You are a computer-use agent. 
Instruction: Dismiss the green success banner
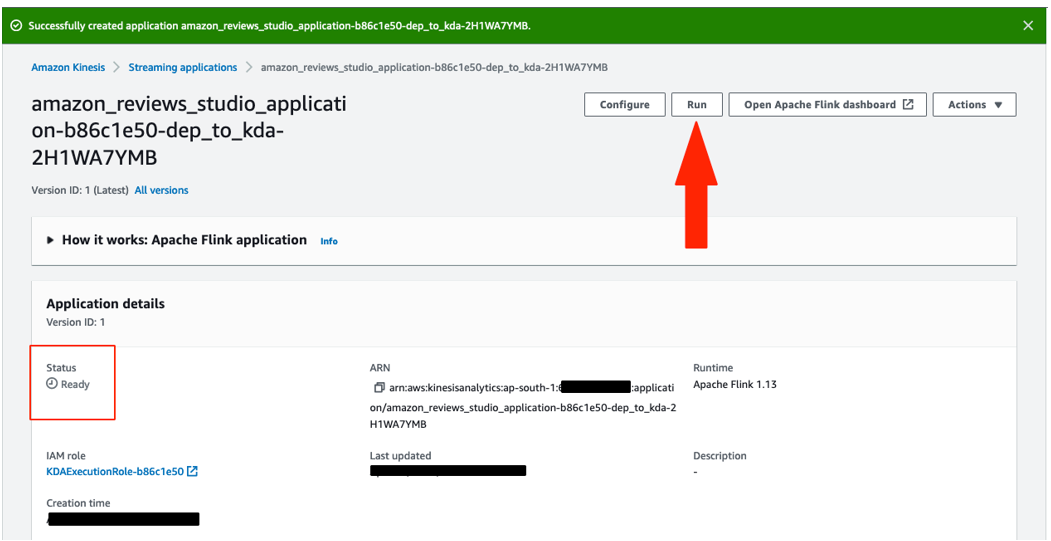[x=1028, y=25]
